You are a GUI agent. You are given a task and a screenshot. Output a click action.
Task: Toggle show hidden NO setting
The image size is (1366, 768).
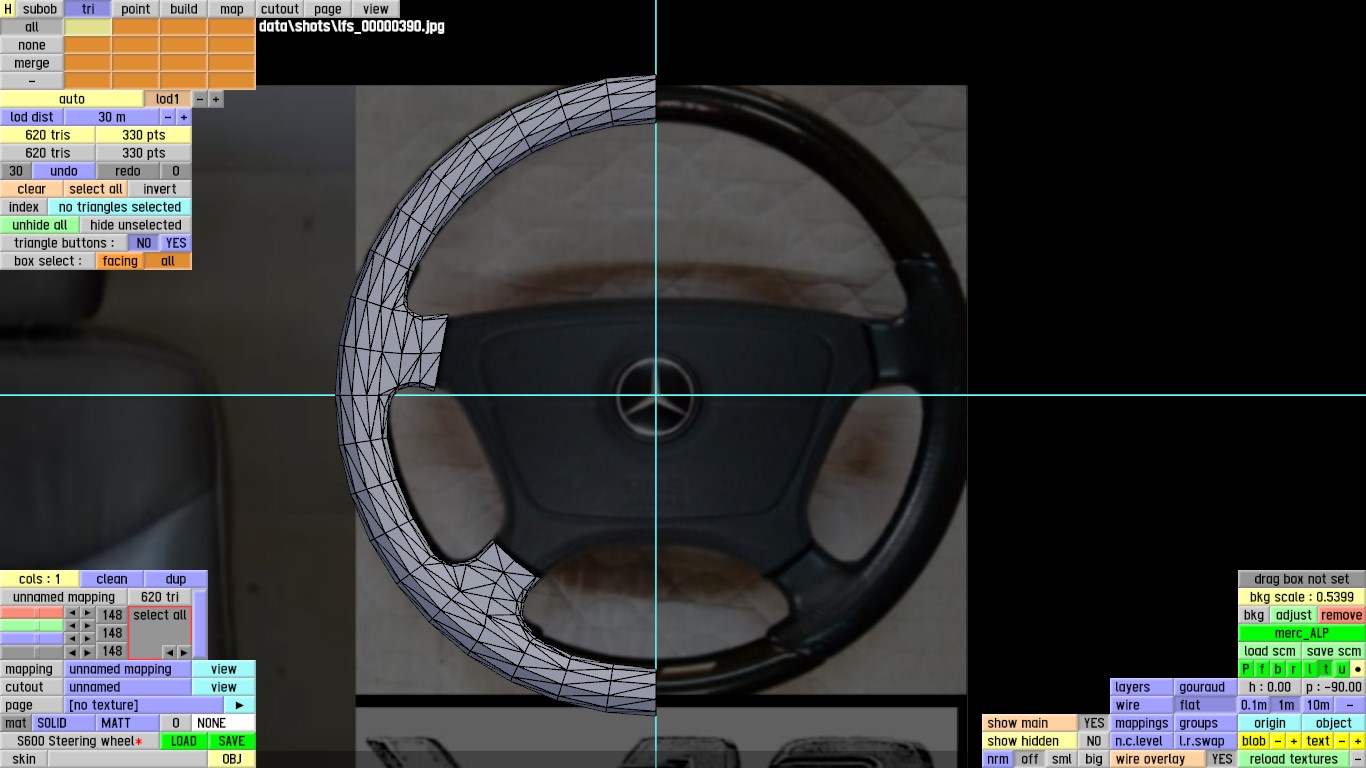pos(1094,741)
